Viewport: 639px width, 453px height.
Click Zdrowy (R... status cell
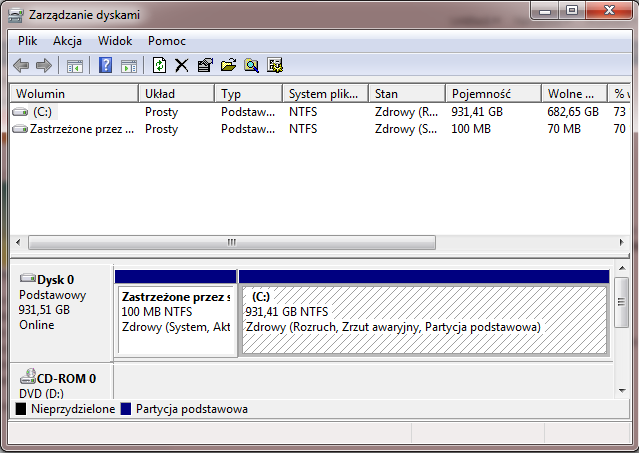(406, 112)
